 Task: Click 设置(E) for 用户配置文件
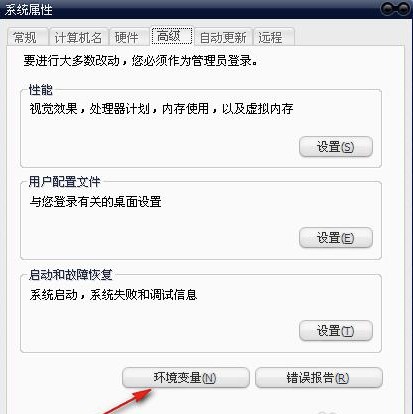[x=336, y=238]
